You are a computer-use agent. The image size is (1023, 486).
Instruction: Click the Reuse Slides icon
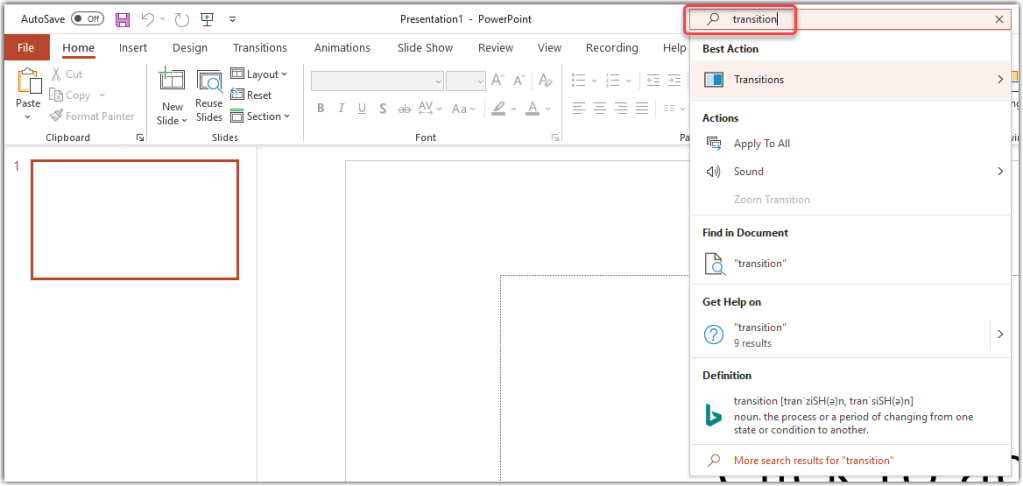pyautogui.click(x=209, y=97)
